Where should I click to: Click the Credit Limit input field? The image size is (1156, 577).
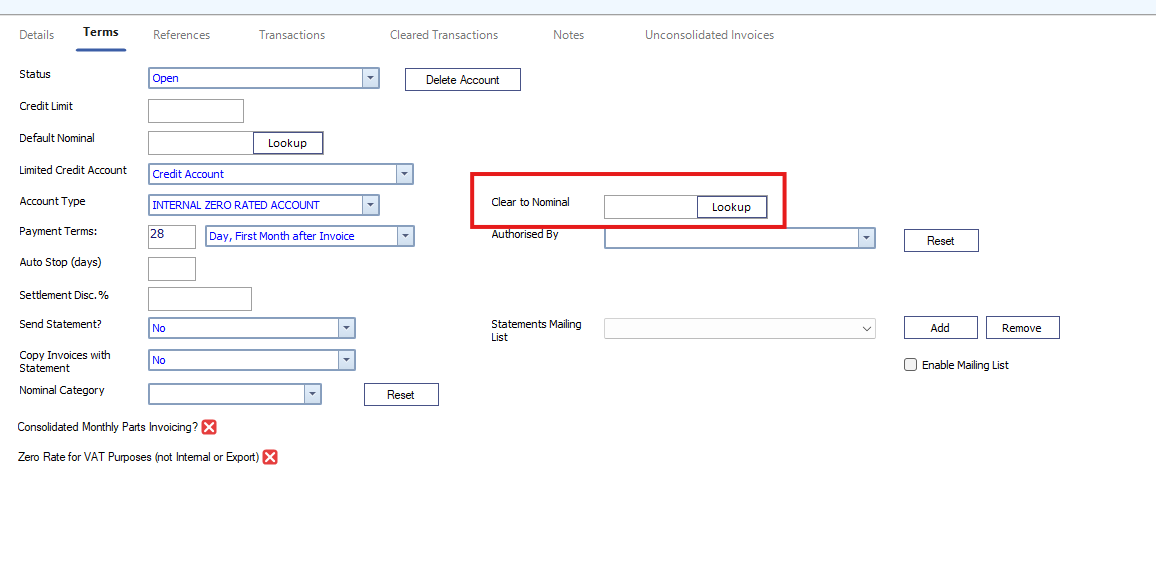click(x=196, y=111)
